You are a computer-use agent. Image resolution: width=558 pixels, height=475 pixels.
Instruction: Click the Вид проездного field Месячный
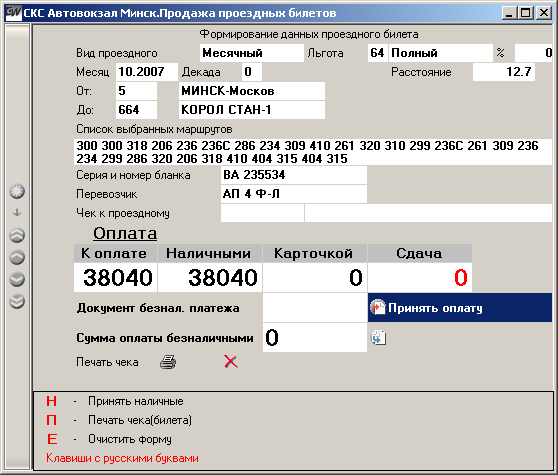[252, 53]
